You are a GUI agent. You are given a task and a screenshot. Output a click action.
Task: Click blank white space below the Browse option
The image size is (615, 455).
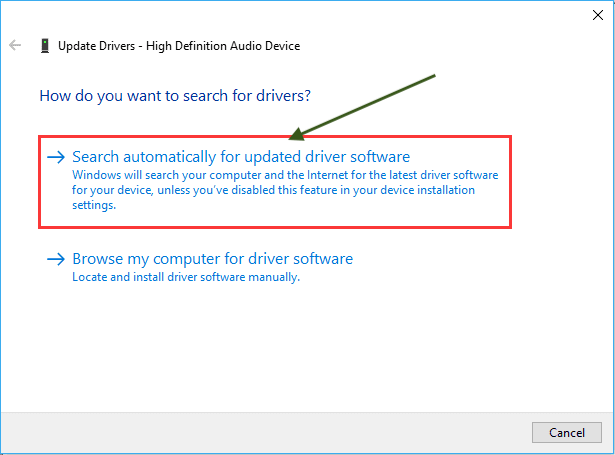[x=300, y=350]
